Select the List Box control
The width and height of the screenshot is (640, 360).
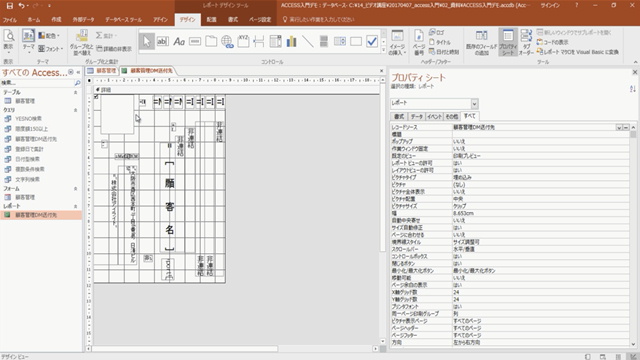tap(340, 41)
